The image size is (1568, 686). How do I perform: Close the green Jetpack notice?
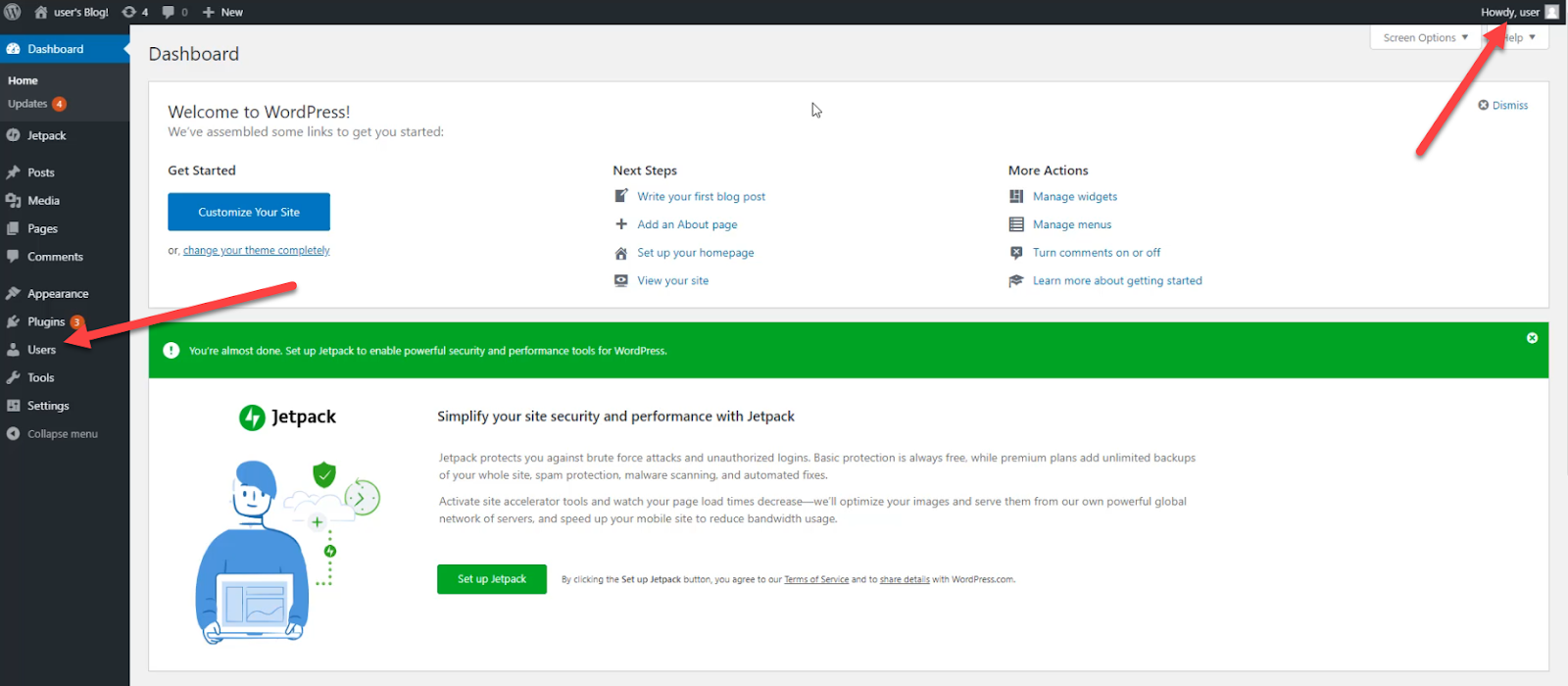coord(1532,338)
